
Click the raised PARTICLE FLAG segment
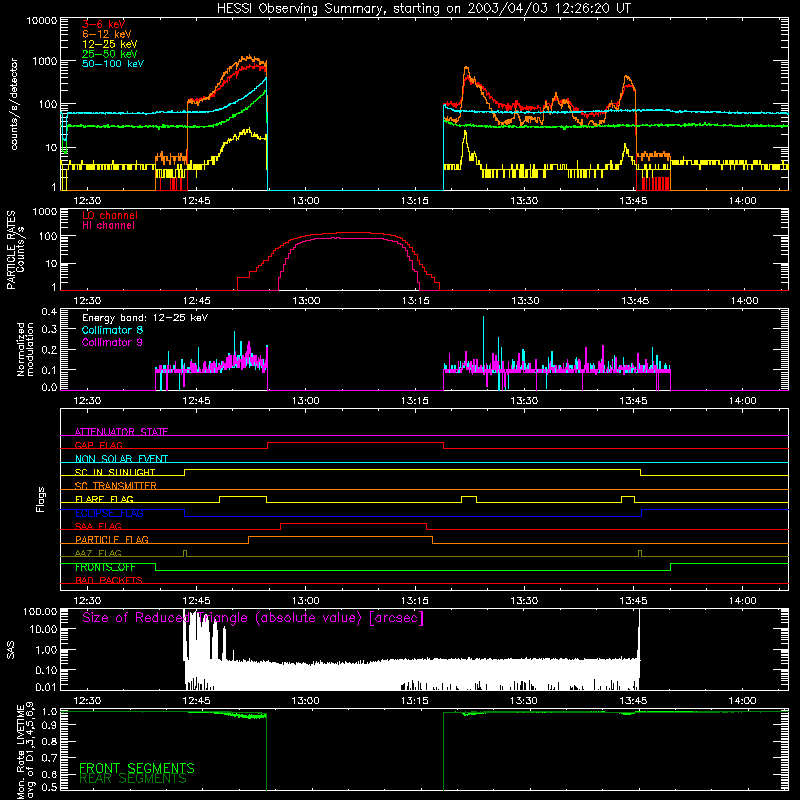click(x=340, y=537)
